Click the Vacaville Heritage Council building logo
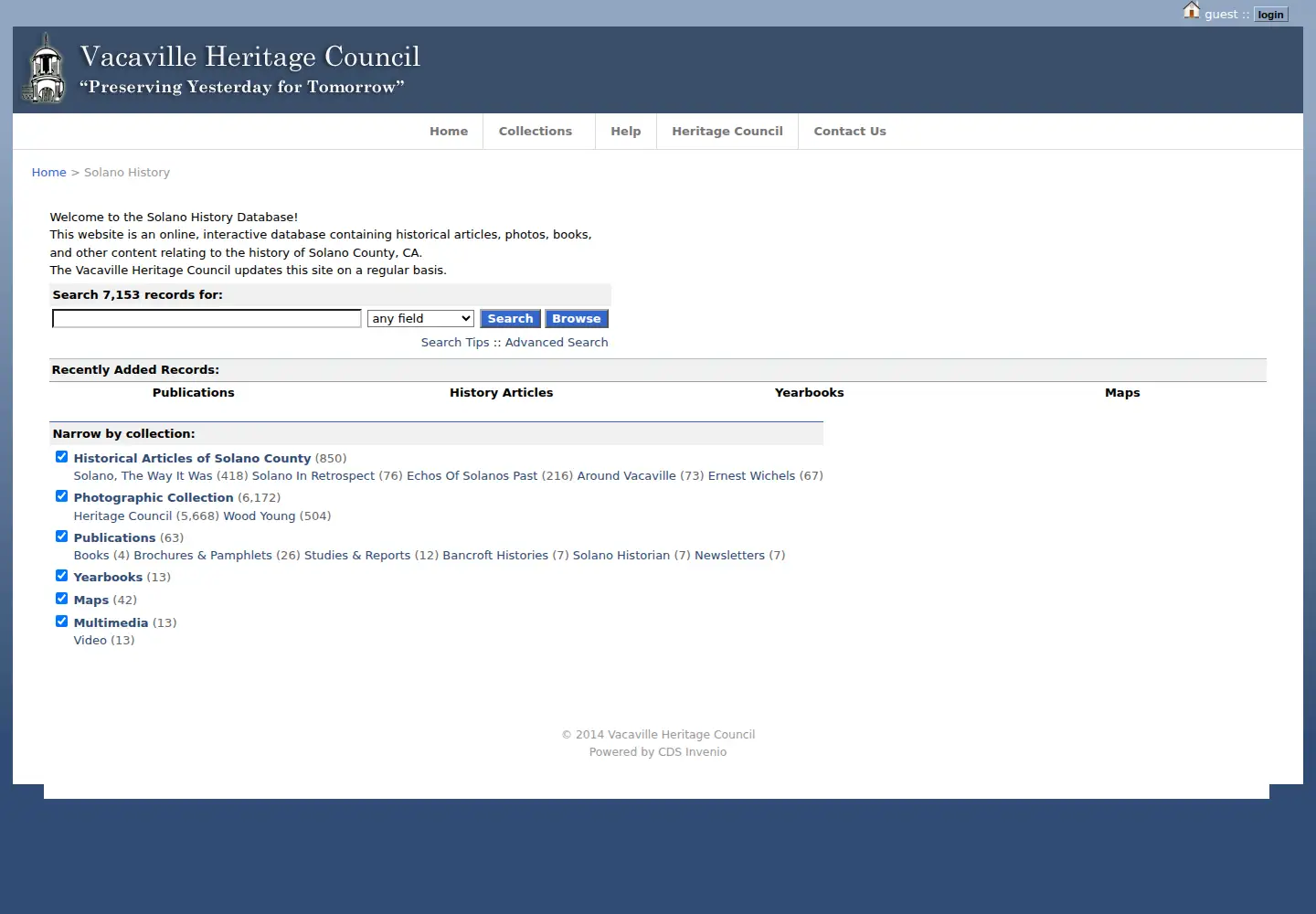 (x=45, y=69)
